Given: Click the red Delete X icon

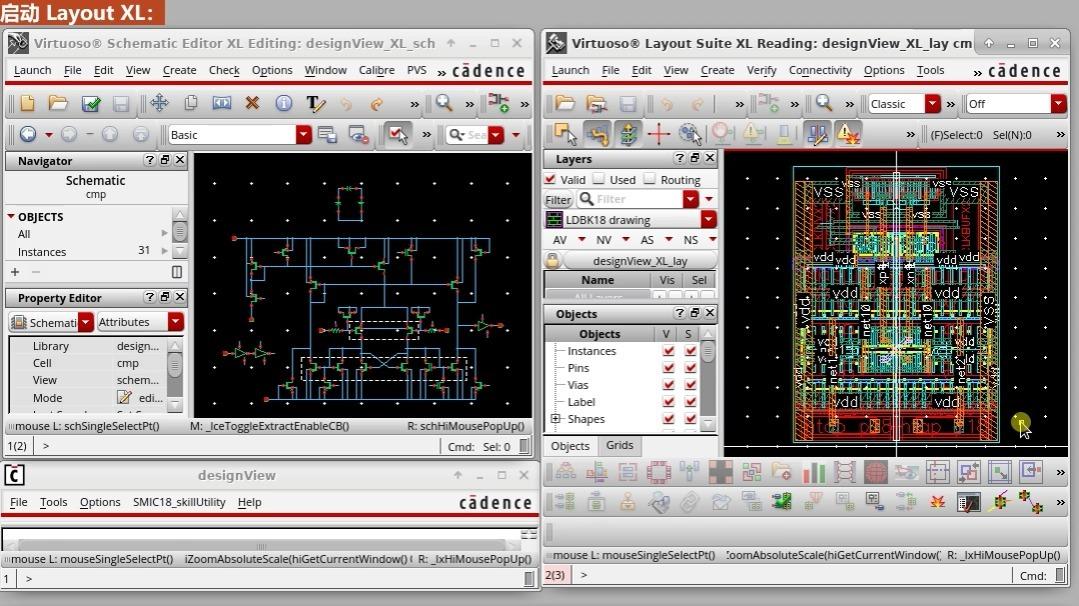Looking at the screenshot, I should coord(253,103).
